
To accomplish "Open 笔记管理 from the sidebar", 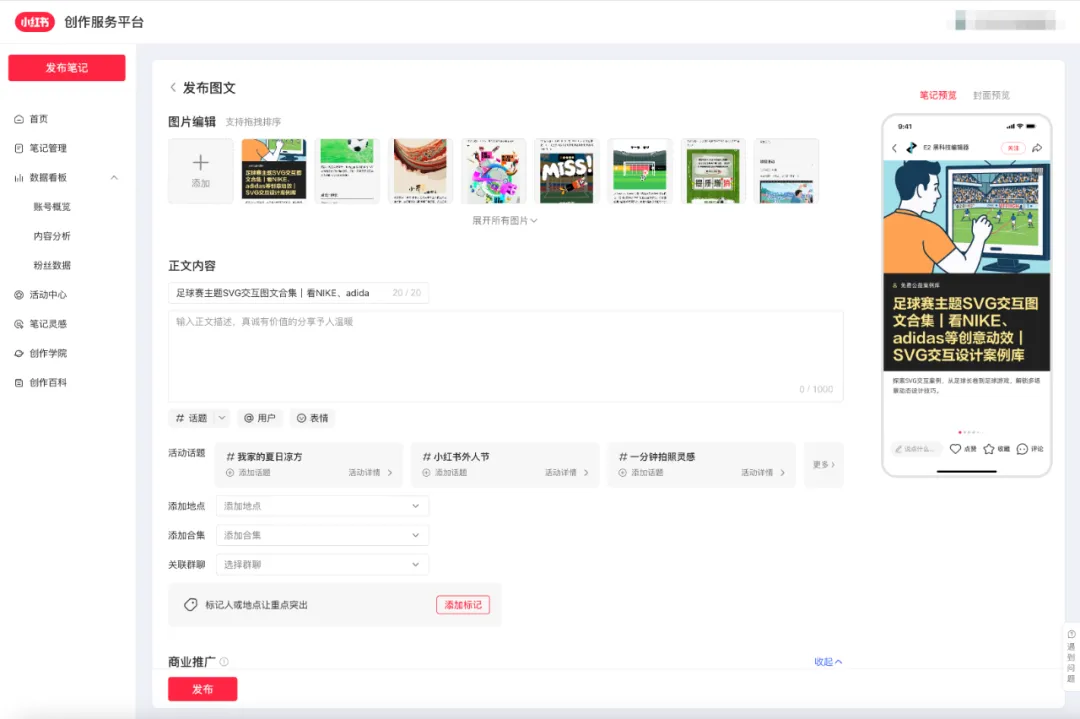I will click(x=46, y=147).
